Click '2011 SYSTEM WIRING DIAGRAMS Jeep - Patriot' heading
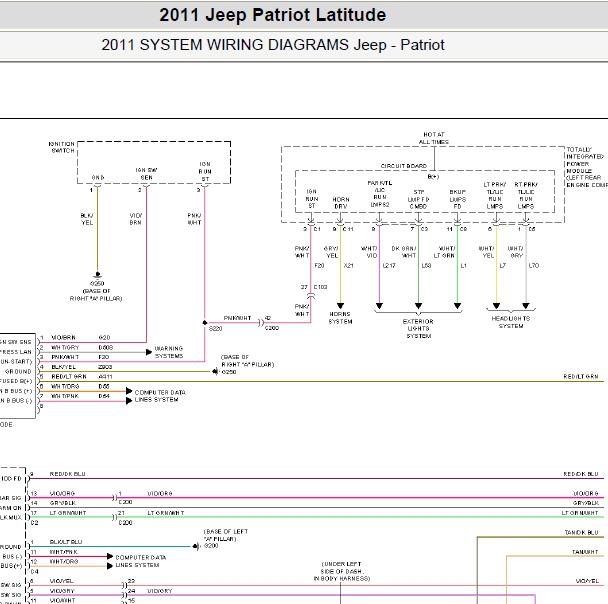 tap(273, 45)
